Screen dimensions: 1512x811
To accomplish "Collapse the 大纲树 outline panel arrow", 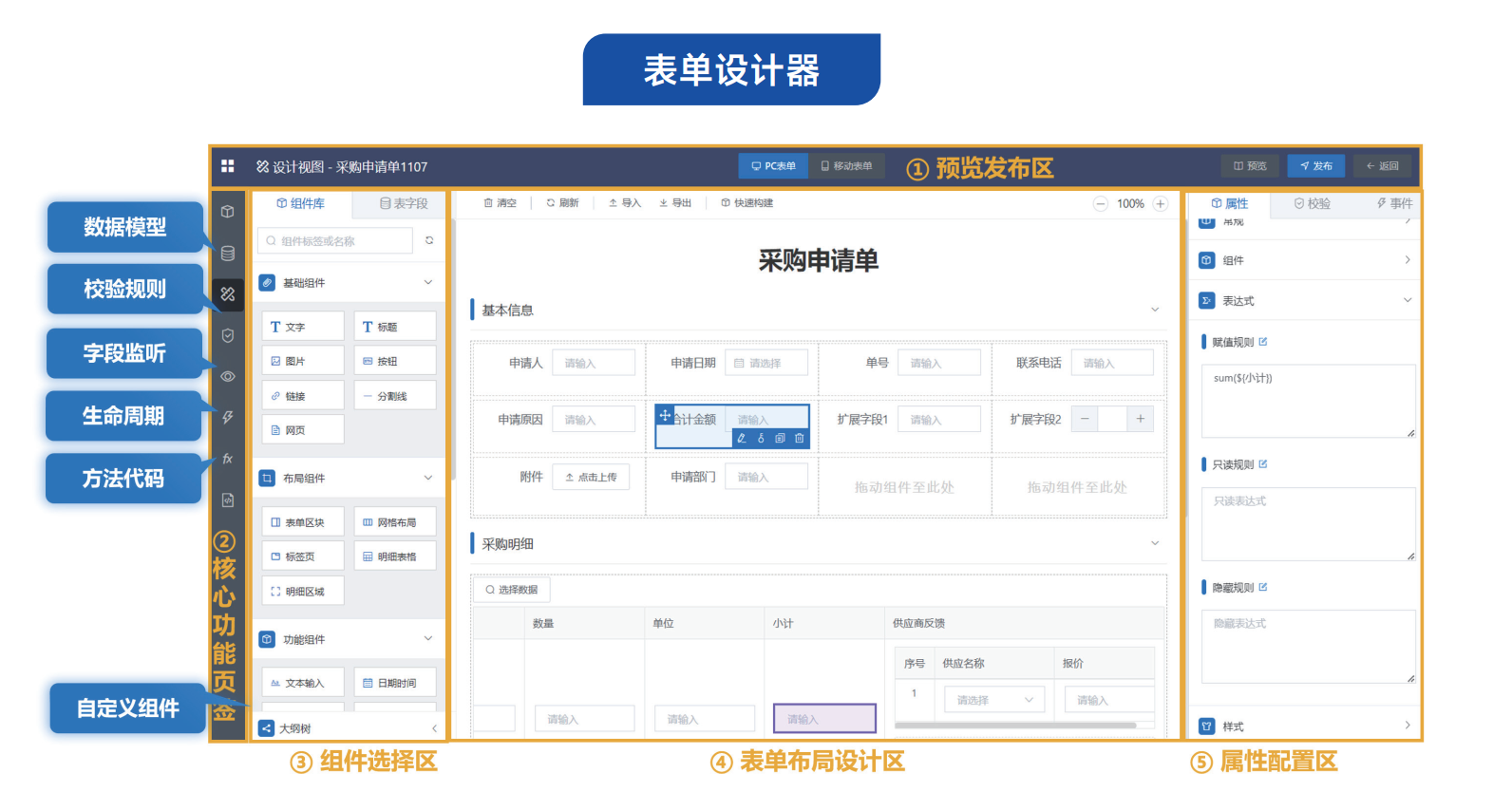I will (x=434, y=728).
